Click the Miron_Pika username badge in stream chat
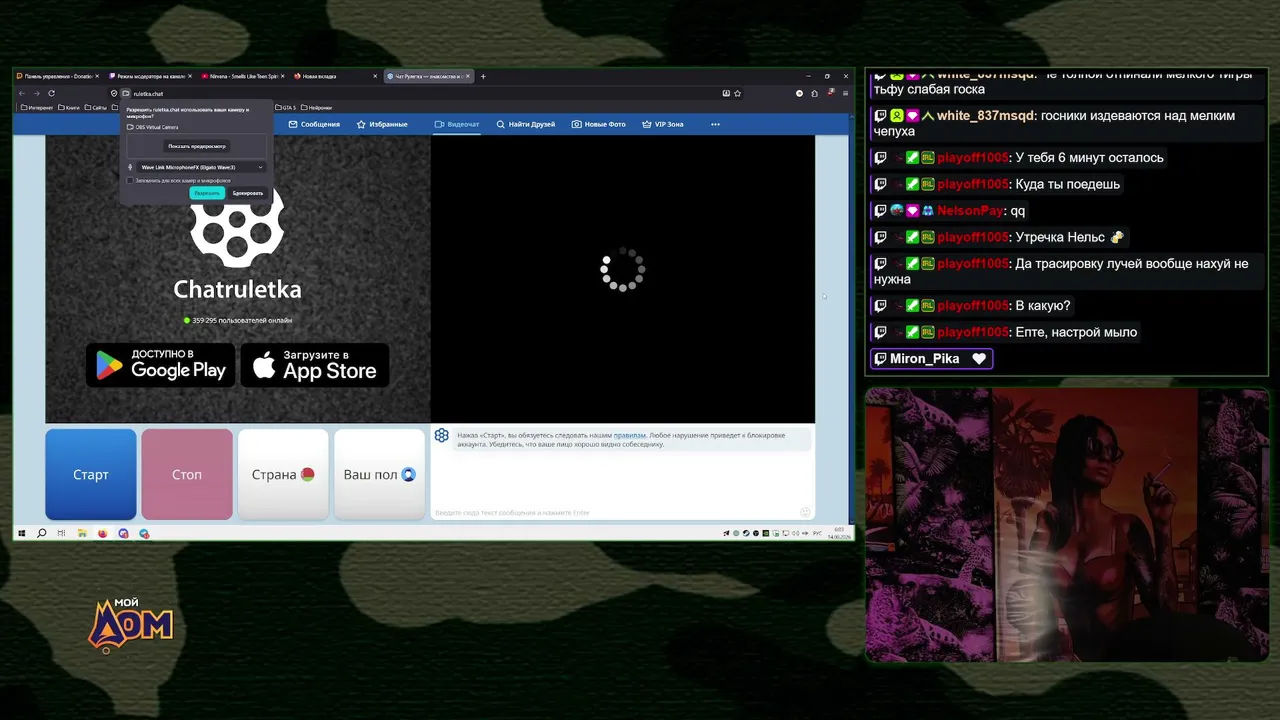1280x720 pixels. [x=931, y=359]
